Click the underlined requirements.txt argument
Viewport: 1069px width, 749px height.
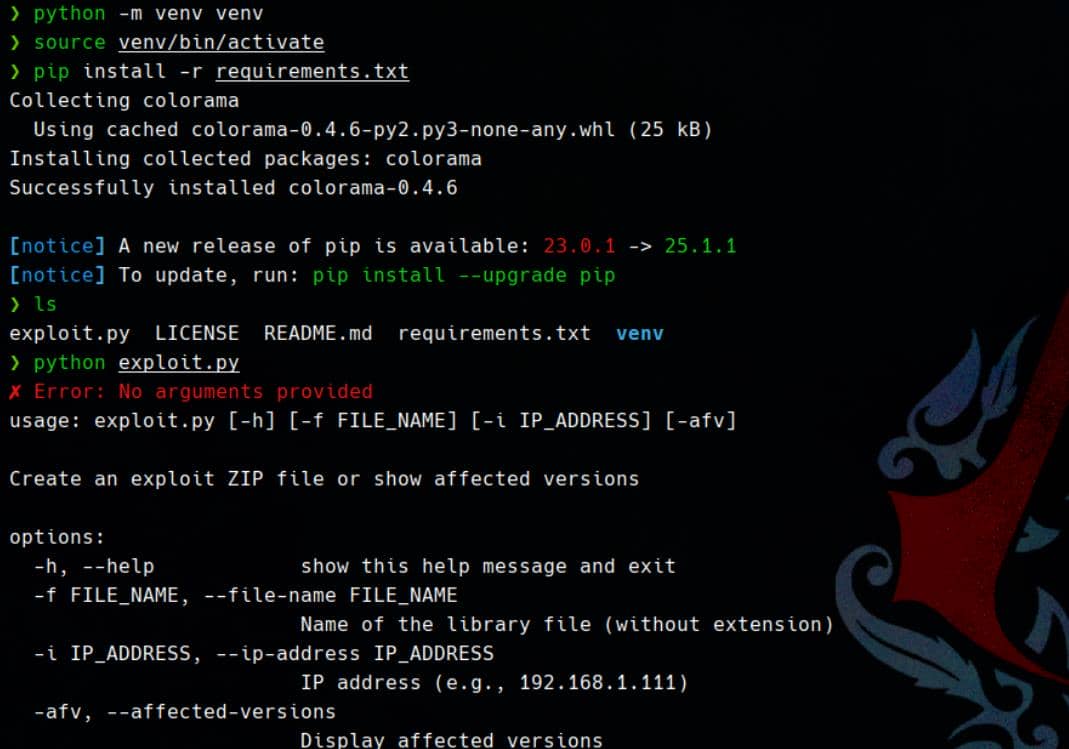click(312, 72)
